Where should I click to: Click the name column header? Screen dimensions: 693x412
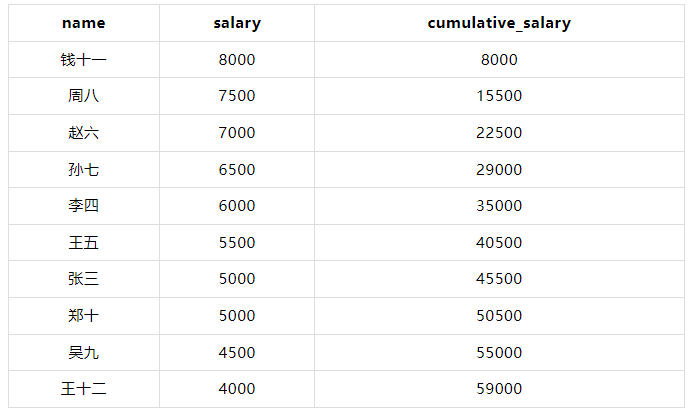click(83, 23)
